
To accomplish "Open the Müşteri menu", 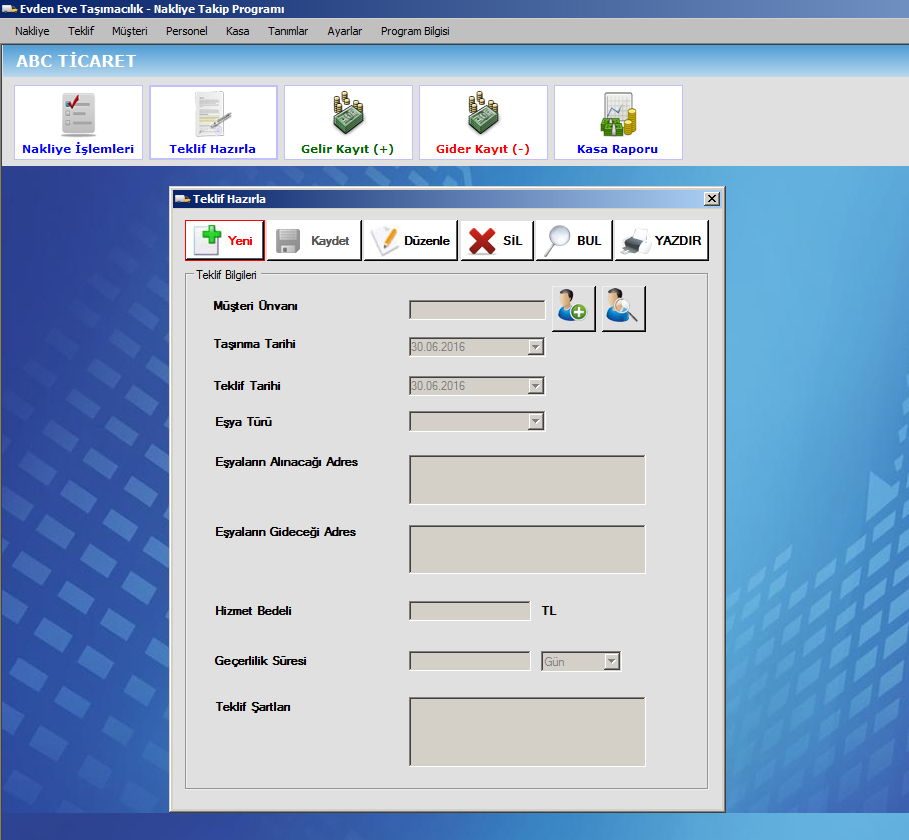I will (x=130, y=31).
